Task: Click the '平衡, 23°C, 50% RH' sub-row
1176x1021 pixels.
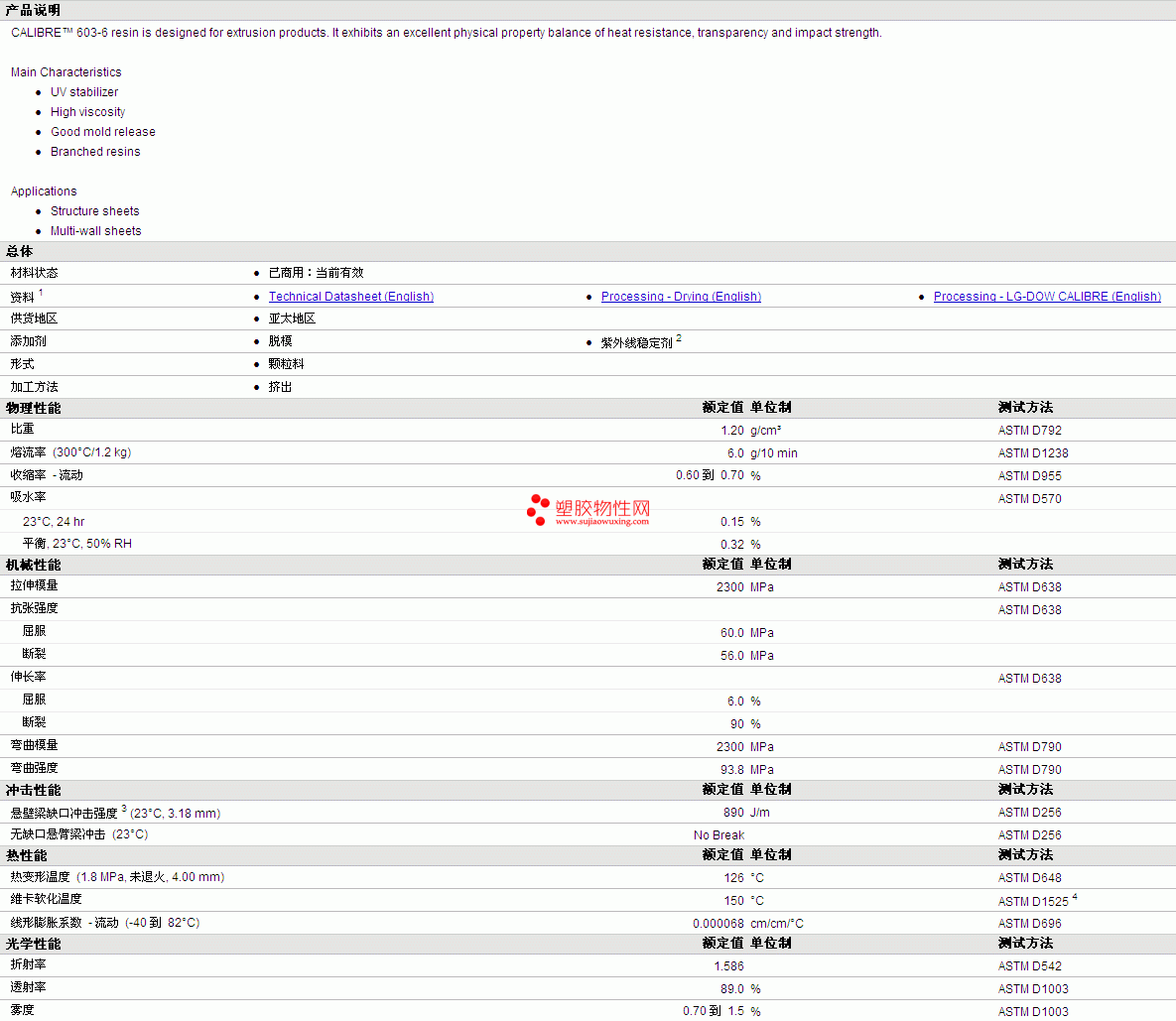Action: (x=76, y=544)
